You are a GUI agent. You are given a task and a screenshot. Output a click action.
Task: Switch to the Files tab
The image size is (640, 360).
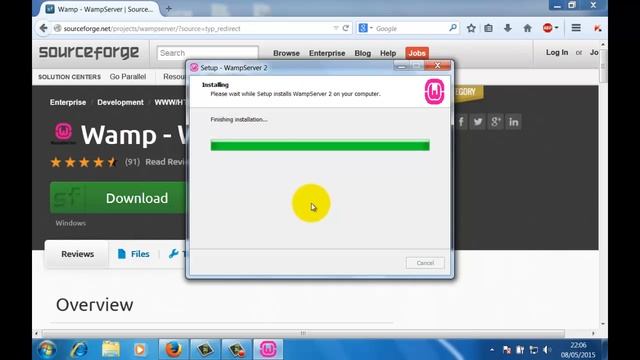(x=133, y=254)
